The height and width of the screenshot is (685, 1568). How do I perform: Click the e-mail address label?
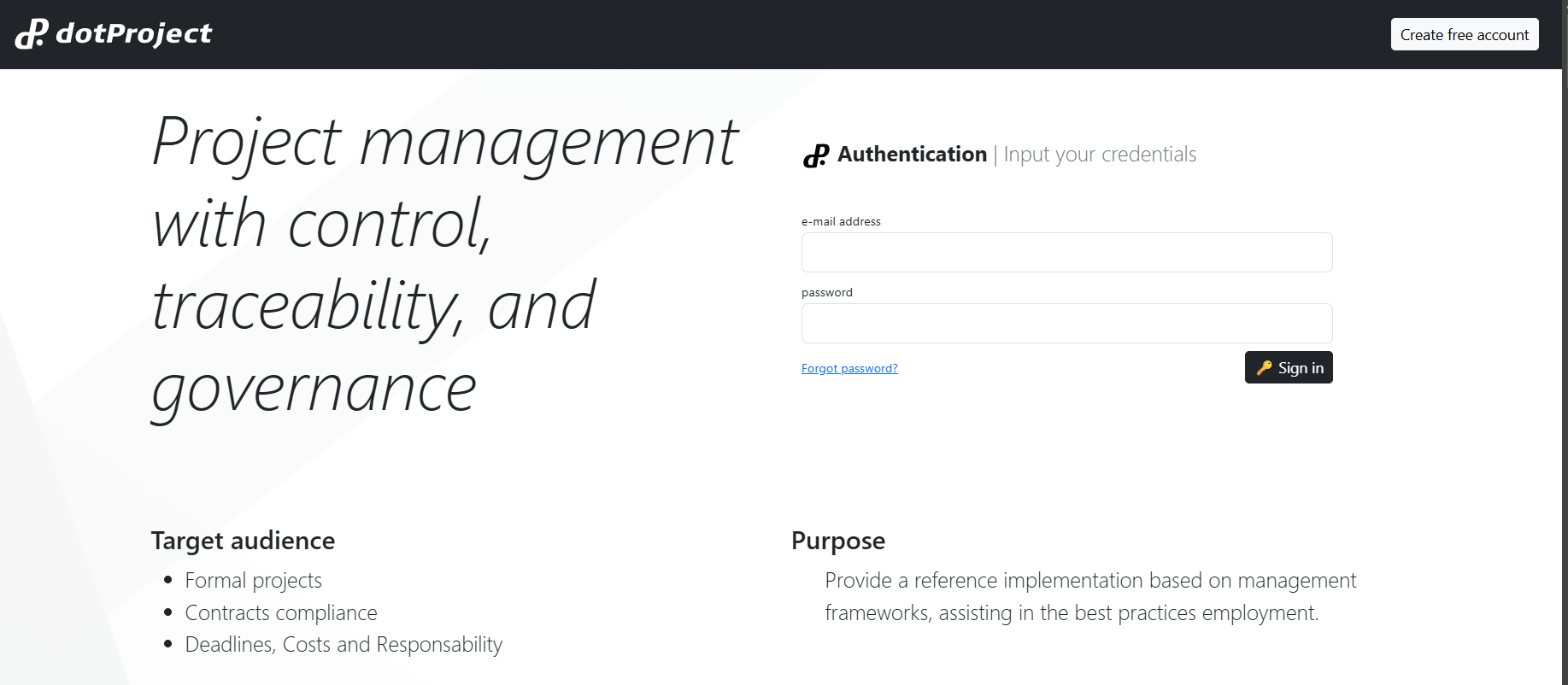[x=841, y=221]
